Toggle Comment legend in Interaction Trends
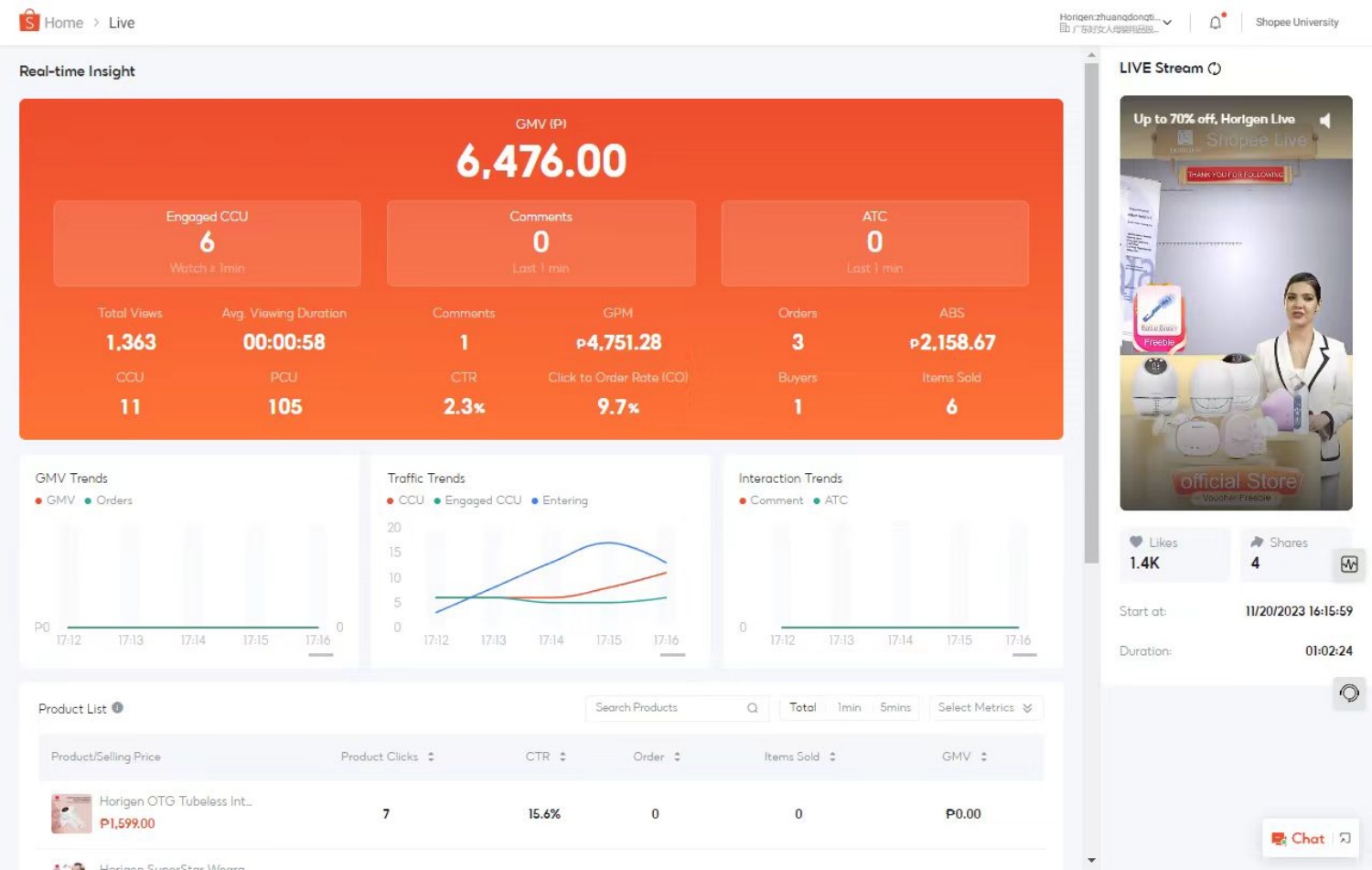This screenshot has width=1372, height=870. click(x=771, y=500)
